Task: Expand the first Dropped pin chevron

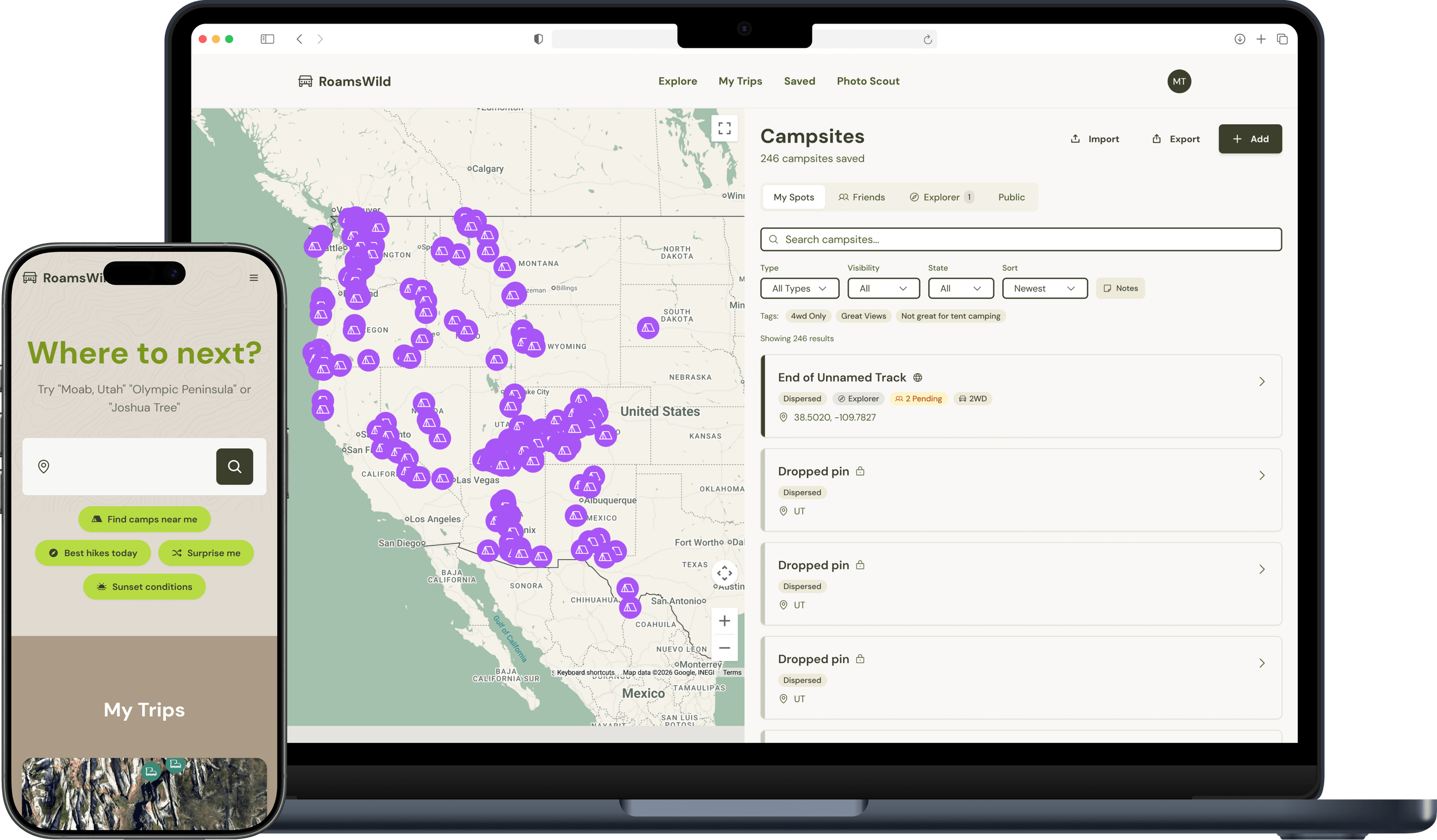Action: coord(1262,476)
